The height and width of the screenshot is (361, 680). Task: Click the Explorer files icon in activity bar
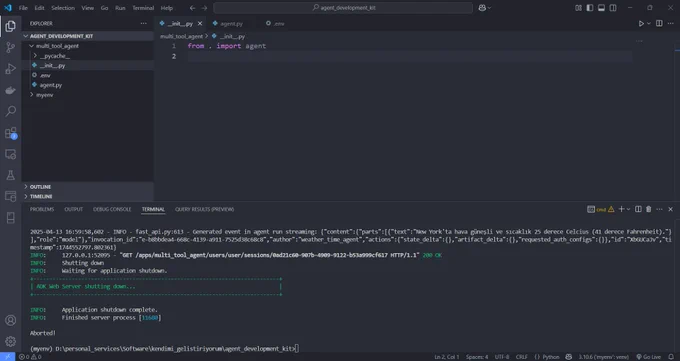tap(10, 26)
